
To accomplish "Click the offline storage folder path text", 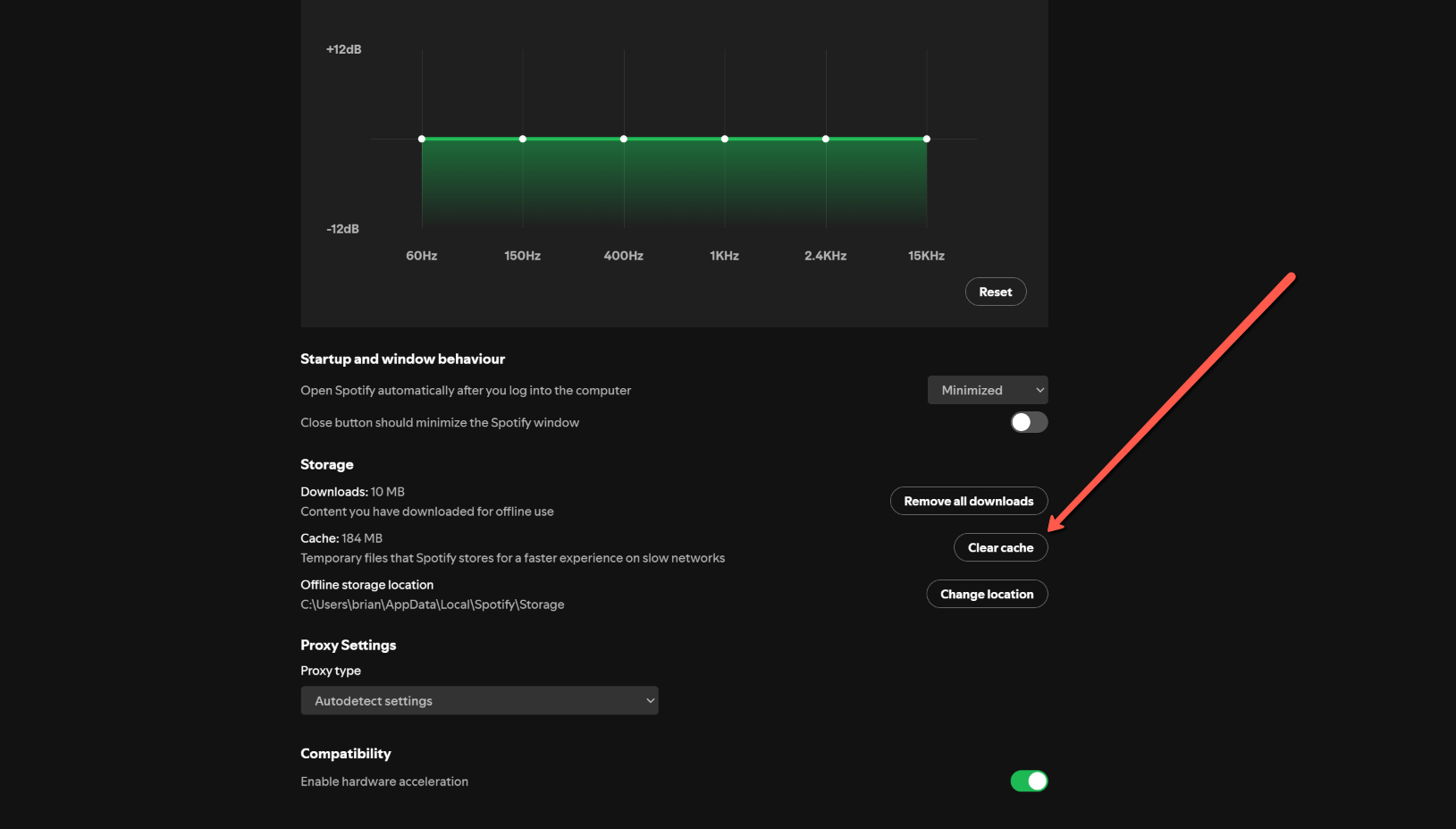I will click(432, 605).
